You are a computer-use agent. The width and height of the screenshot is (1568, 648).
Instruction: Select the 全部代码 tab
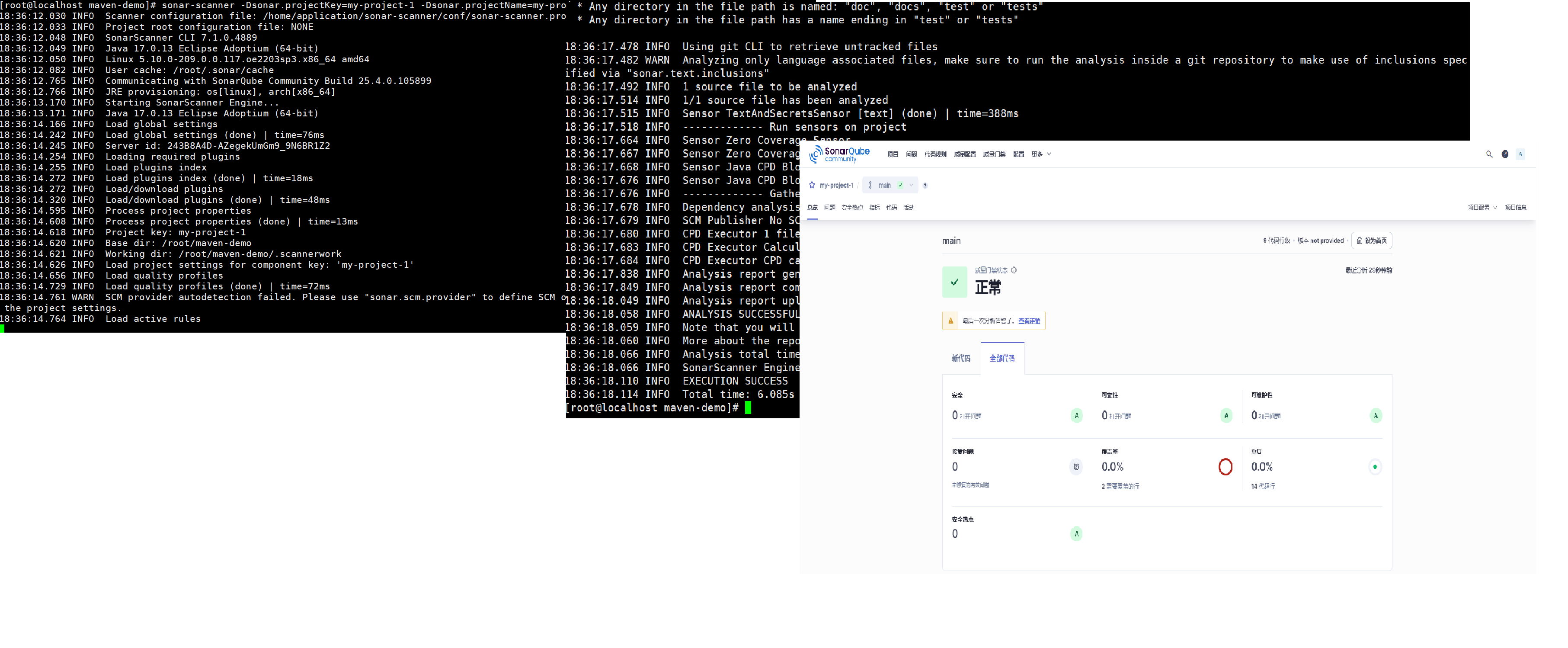click(1002, 359)
